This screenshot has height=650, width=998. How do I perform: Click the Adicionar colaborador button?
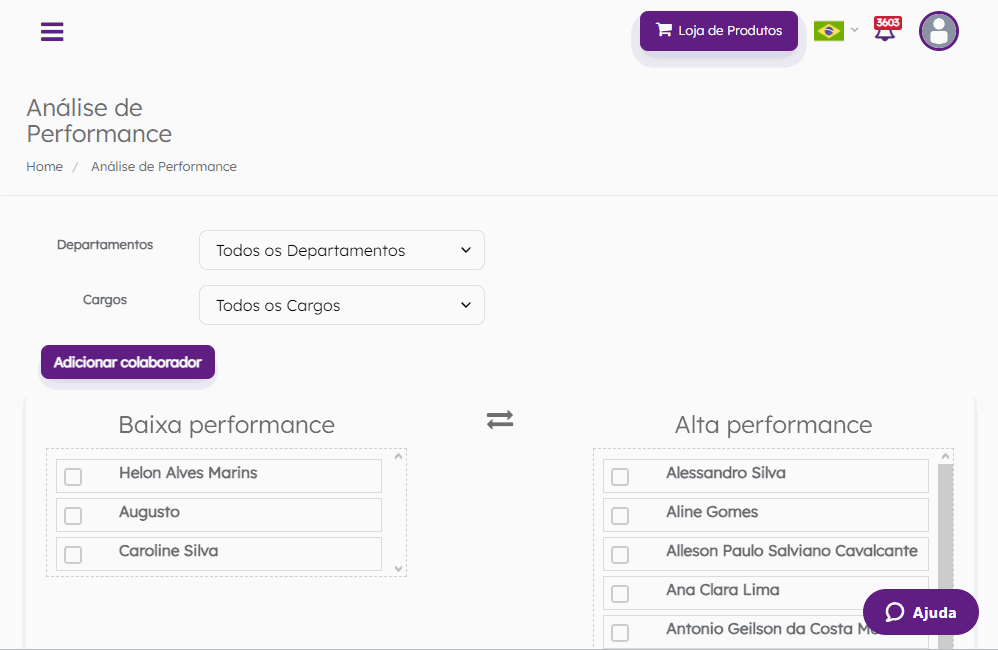coord(127,362)
